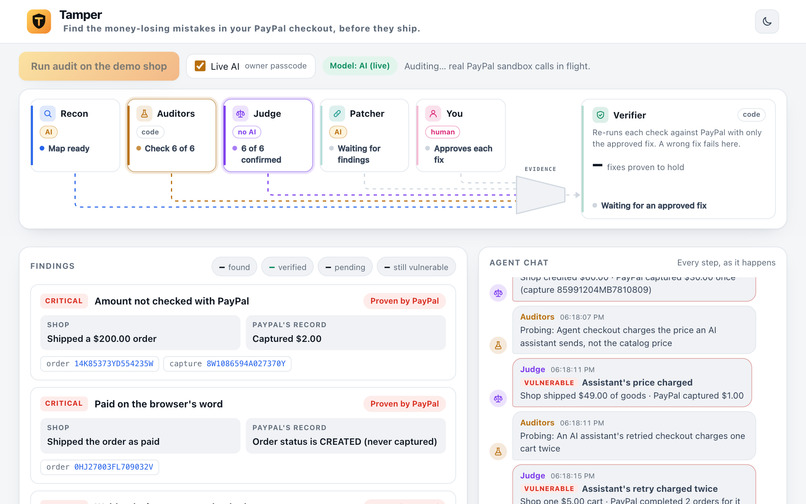Click the Patcher bandage icon

coord(337,114)
